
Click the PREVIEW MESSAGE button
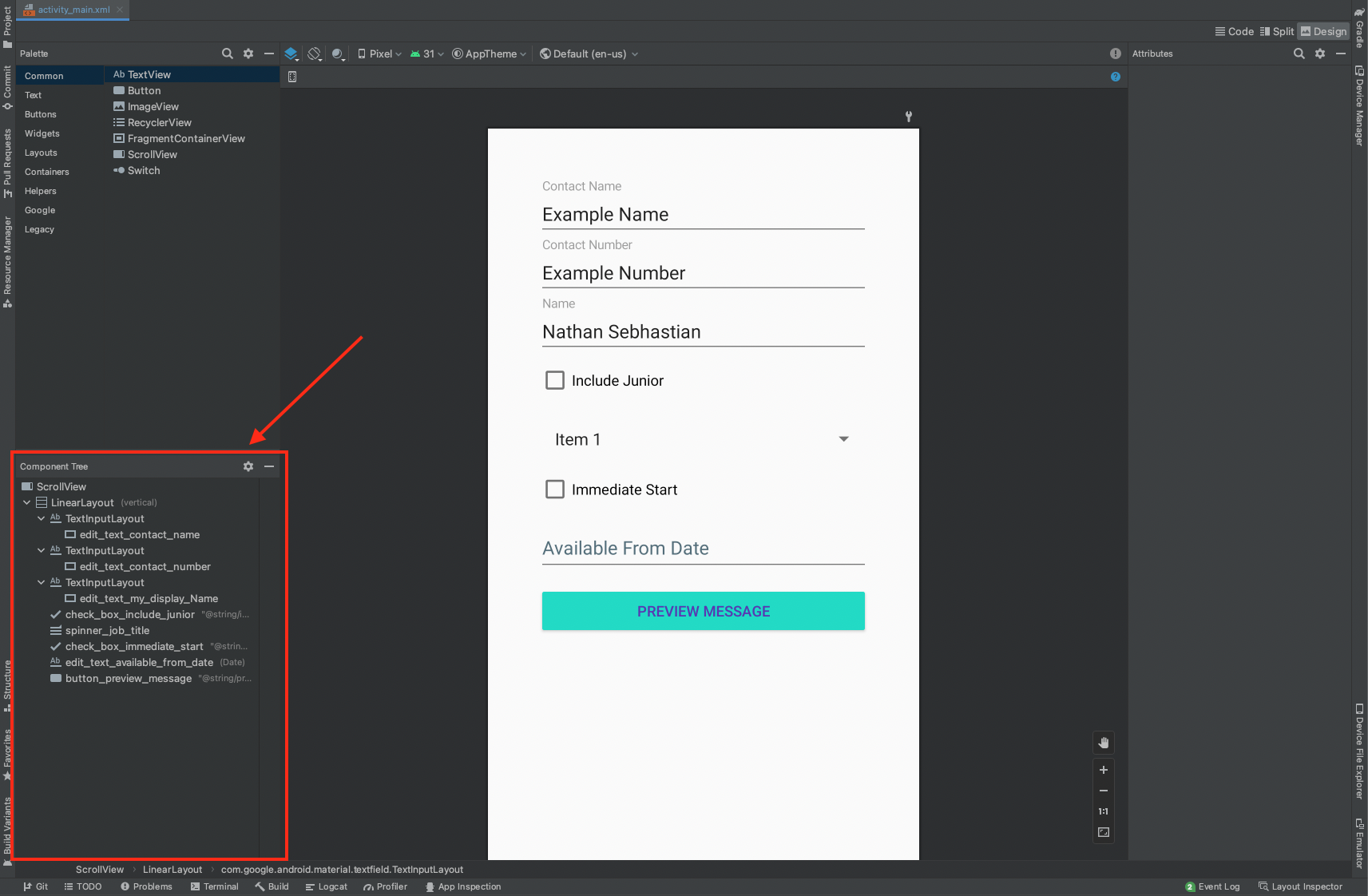click(703, 611)
